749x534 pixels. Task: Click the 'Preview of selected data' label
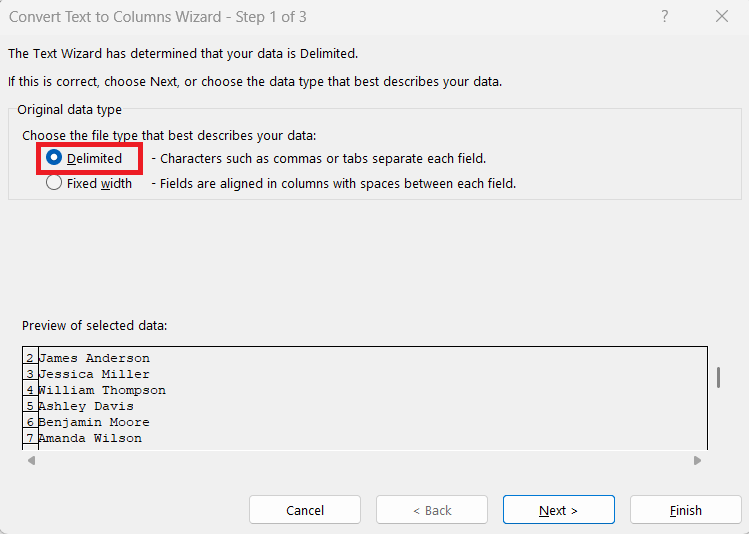click(x=95, y=326)
